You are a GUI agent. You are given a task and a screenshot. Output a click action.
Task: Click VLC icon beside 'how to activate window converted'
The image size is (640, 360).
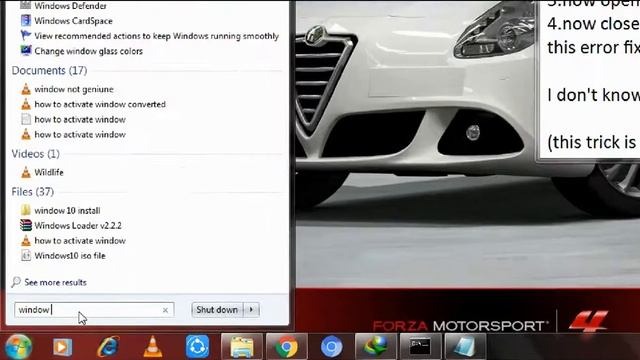[26, 104]
